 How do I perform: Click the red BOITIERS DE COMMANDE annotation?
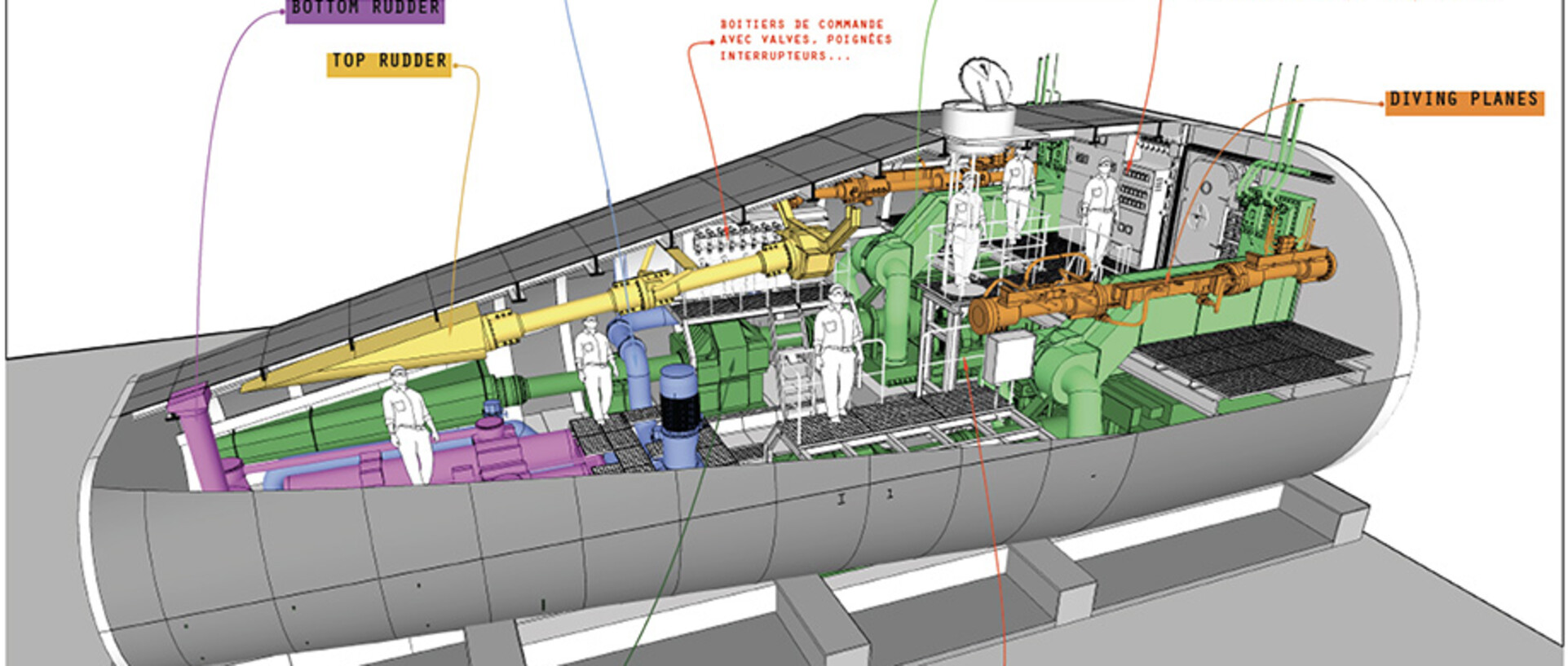805,40
